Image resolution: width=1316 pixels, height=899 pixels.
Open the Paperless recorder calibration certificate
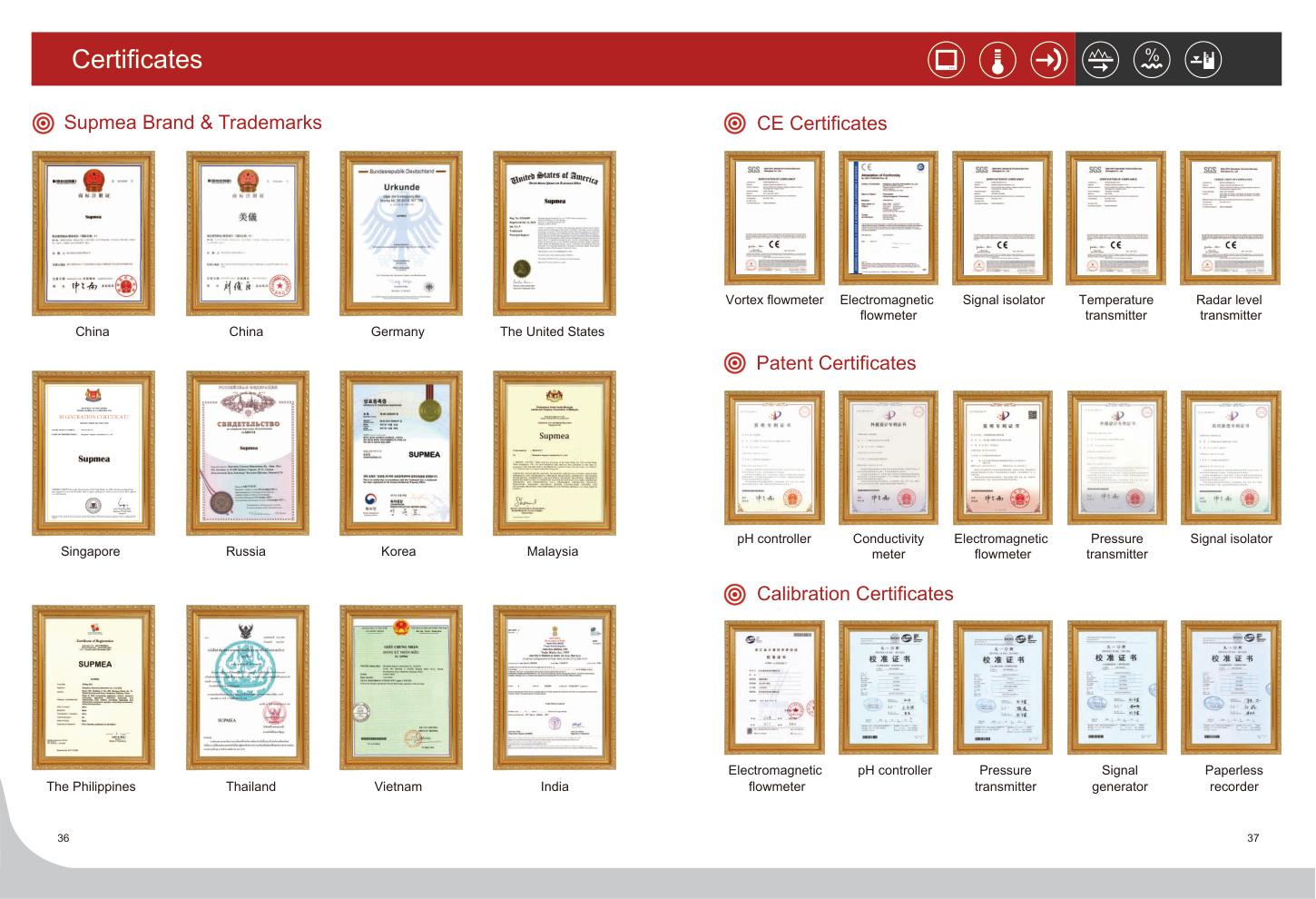(x=1231, y=687)
